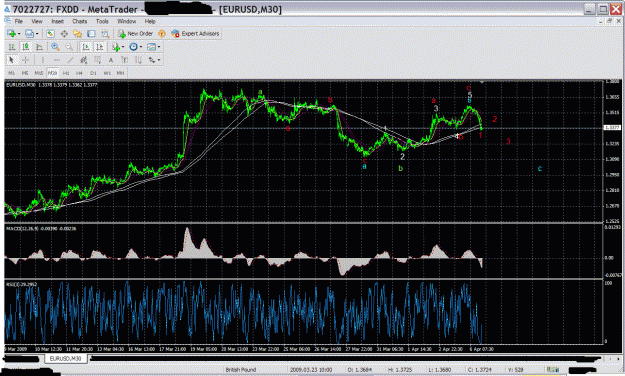Viewport: 625px width, 376px height.
Task: Show the Market Watch window
Action: point(50,34)
